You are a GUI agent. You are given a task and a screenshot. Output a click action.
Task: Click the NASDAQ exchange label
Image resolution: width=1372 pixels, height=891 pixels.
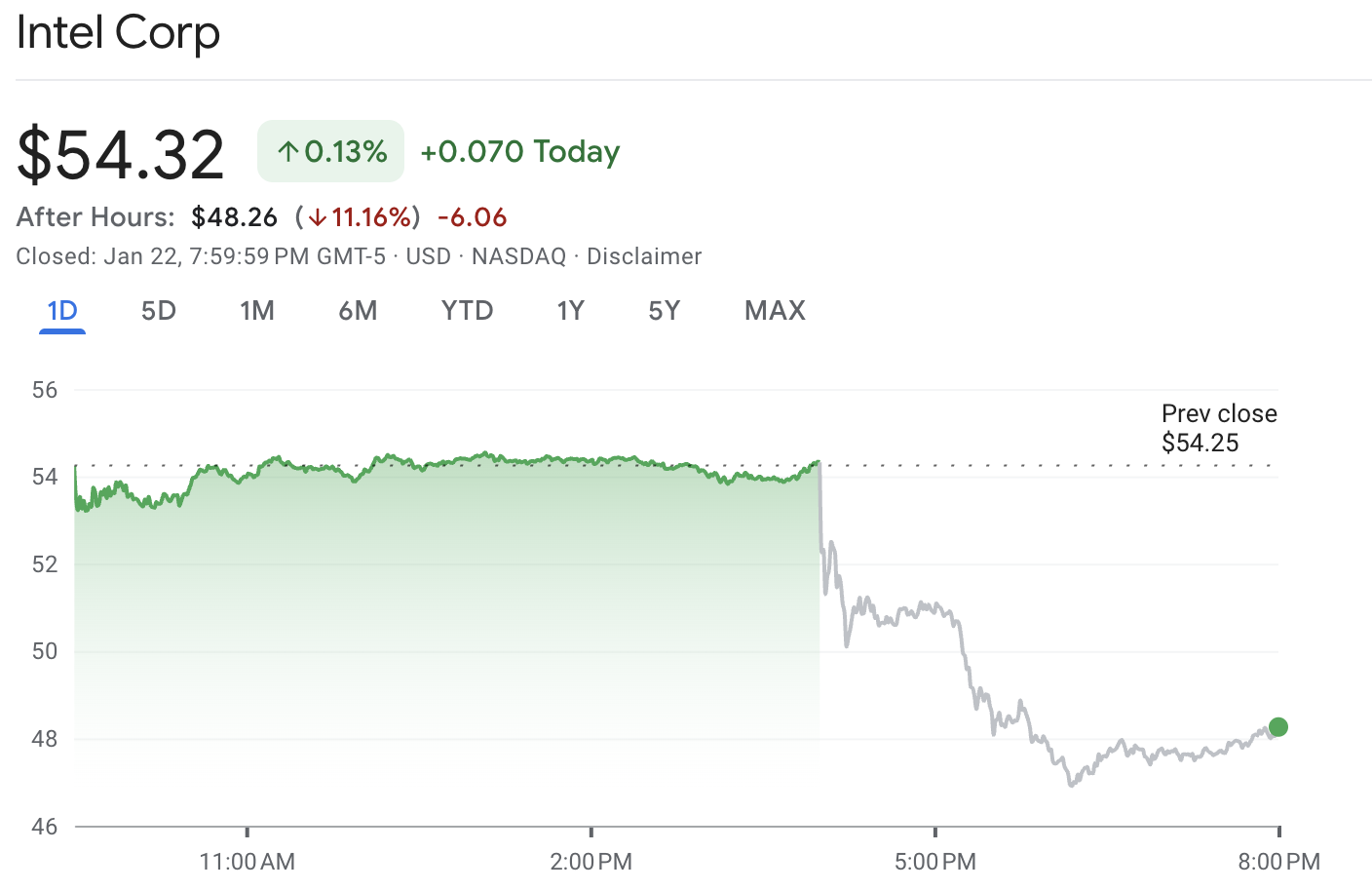[x=517, y=256]
